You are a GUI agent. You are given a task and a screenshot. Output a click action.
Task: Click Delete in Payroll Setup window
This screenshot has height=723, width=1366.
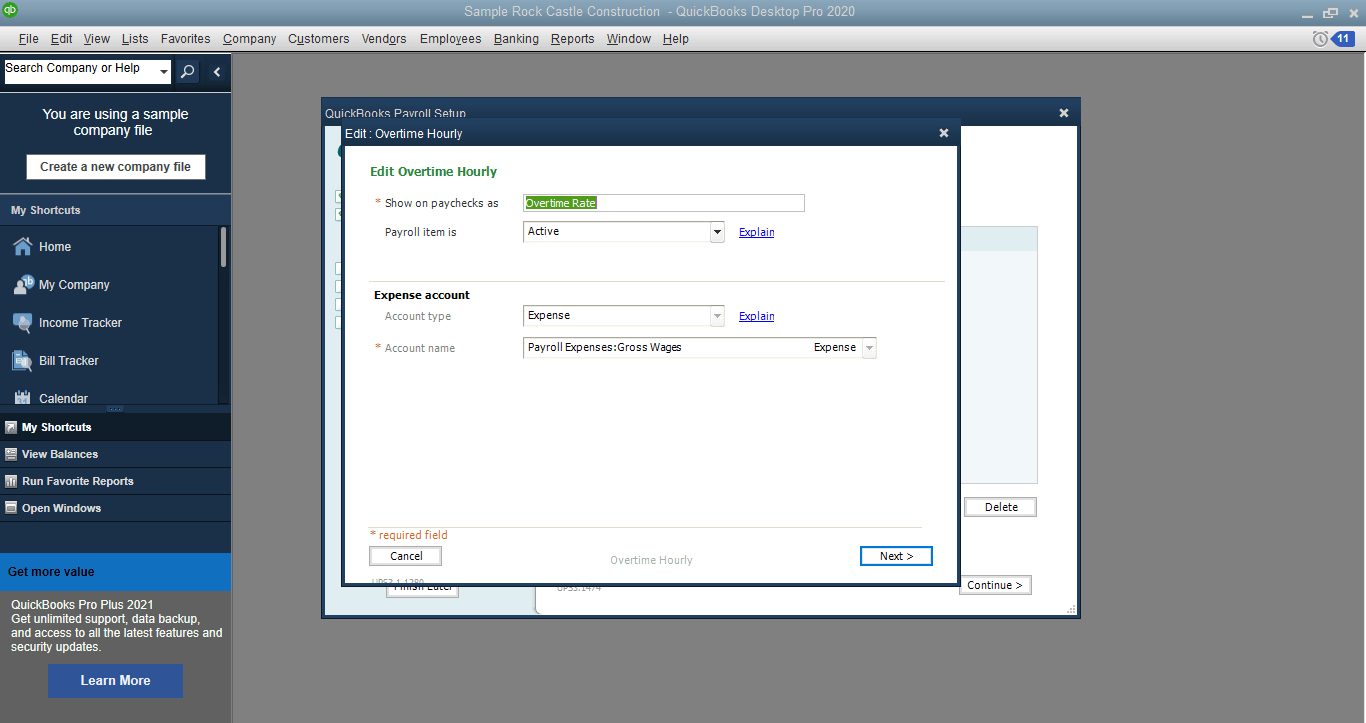[x=1001, y=507]
